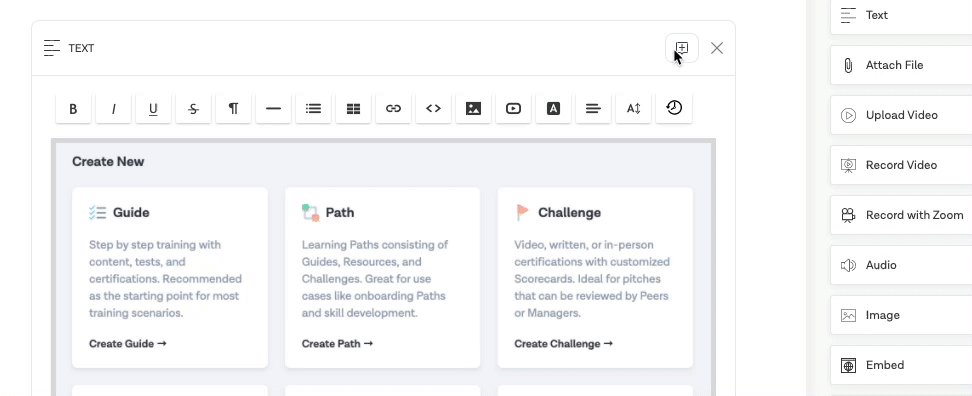Click the font size icon

pyautogui.click(x=633, y=108)
